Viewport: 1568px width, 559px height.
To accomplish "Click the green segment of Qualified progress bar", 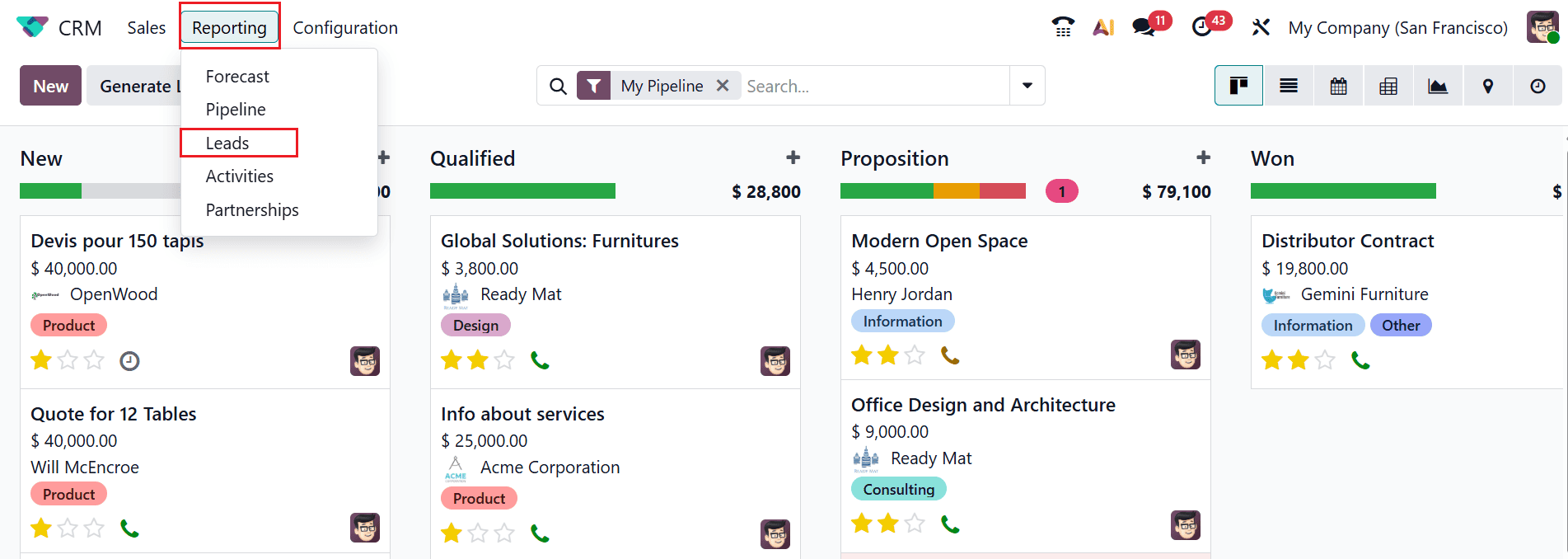I will pos(522,191).
